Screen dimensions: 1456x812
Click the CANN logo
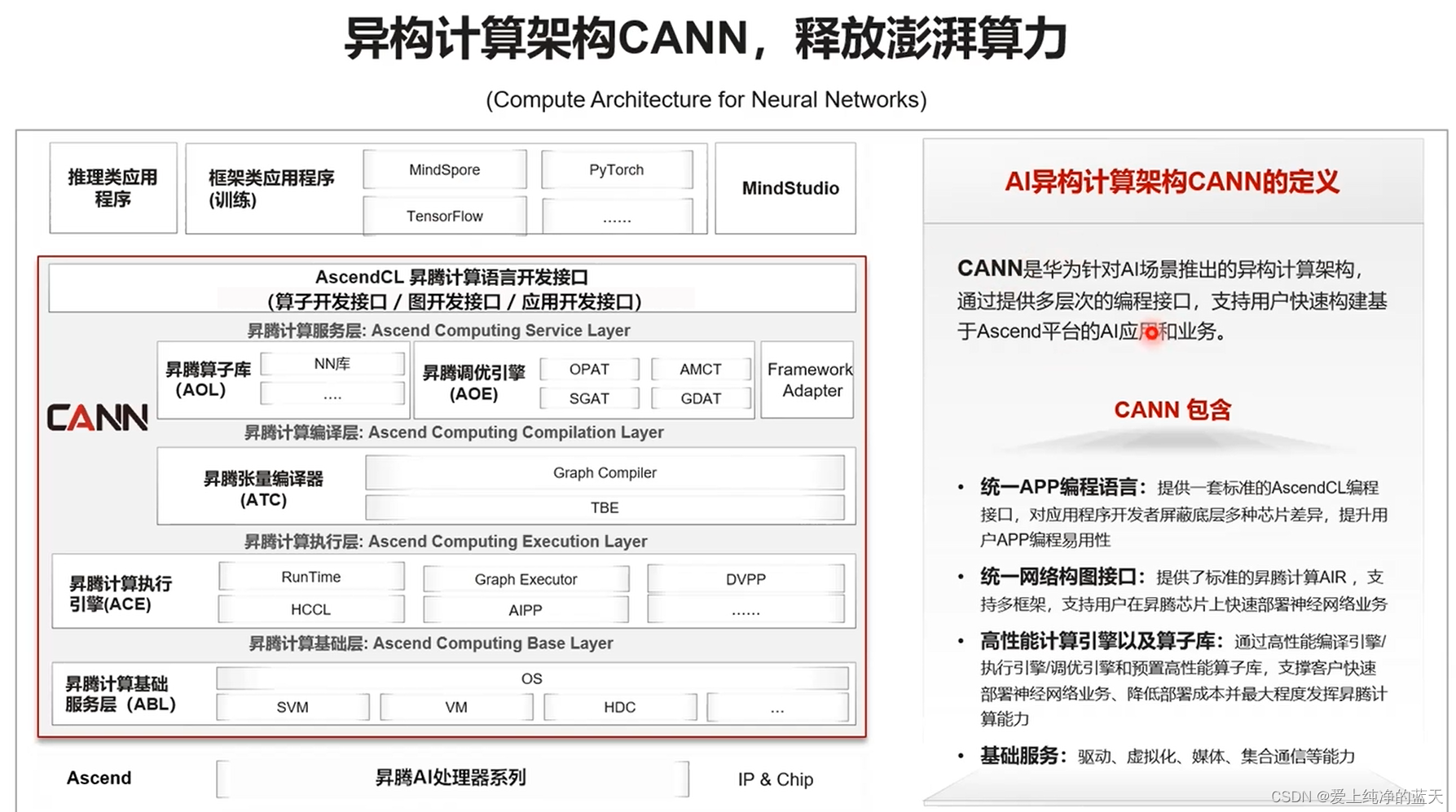(x=97, y=418)
